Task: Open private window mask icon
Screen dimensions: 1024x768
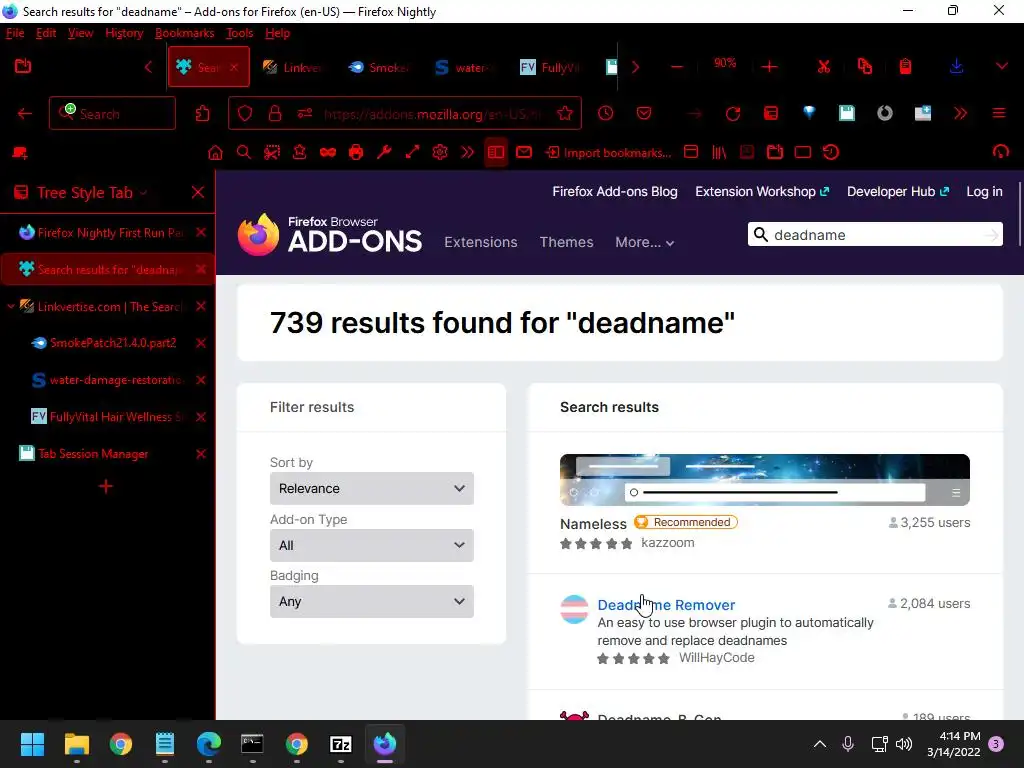Action: pyautogui.click(x=328, y=153)
